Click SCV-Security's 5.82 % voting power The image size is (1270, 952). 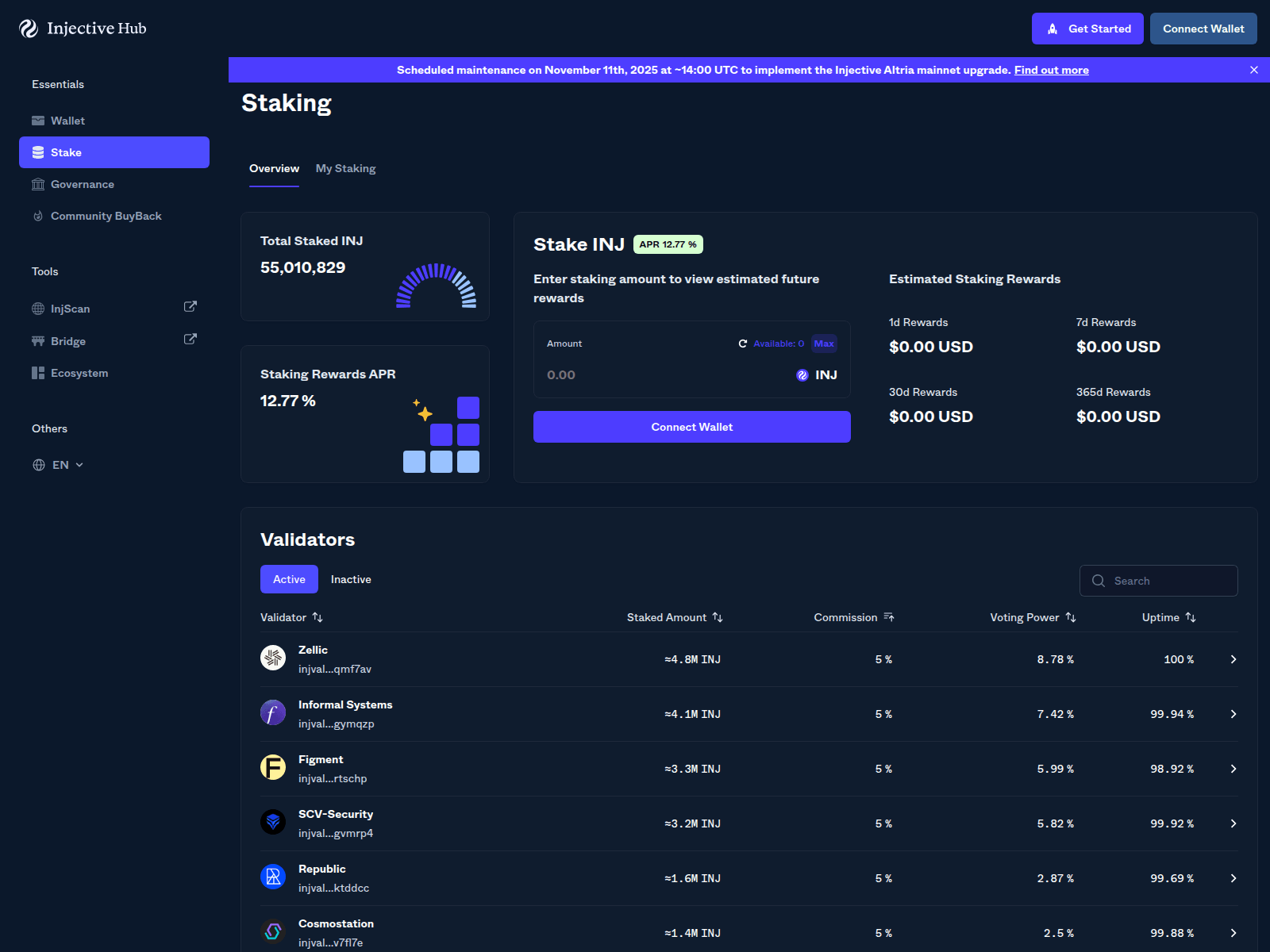click(1056, 823)
